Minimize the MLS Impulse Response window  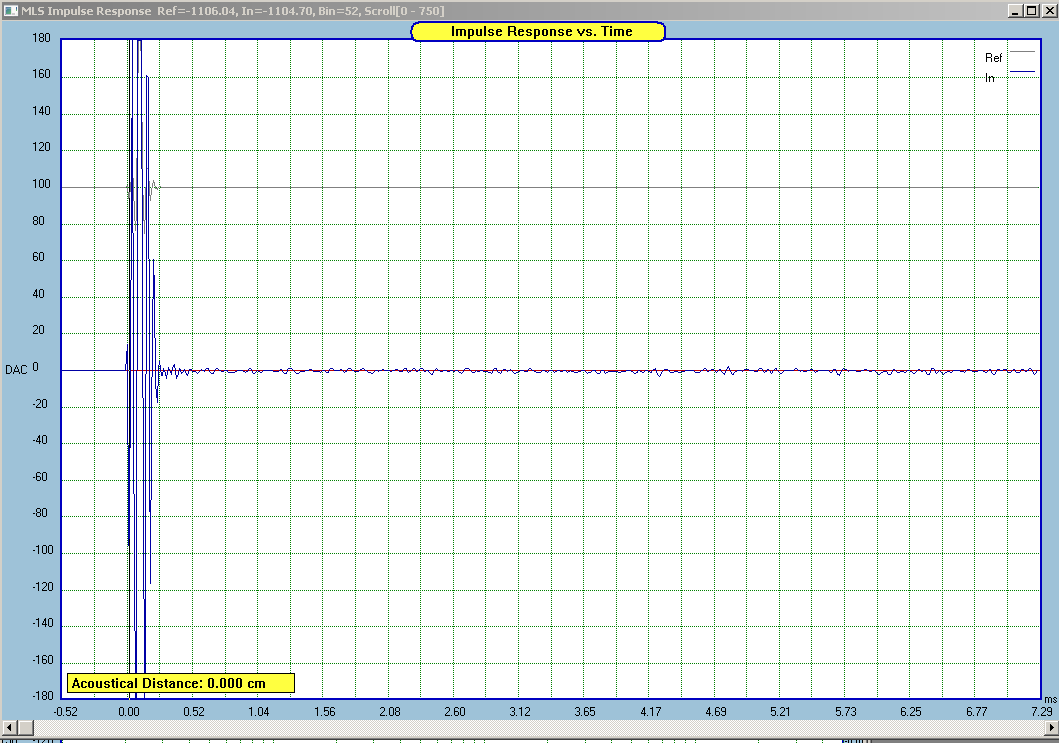[1016, 11]
